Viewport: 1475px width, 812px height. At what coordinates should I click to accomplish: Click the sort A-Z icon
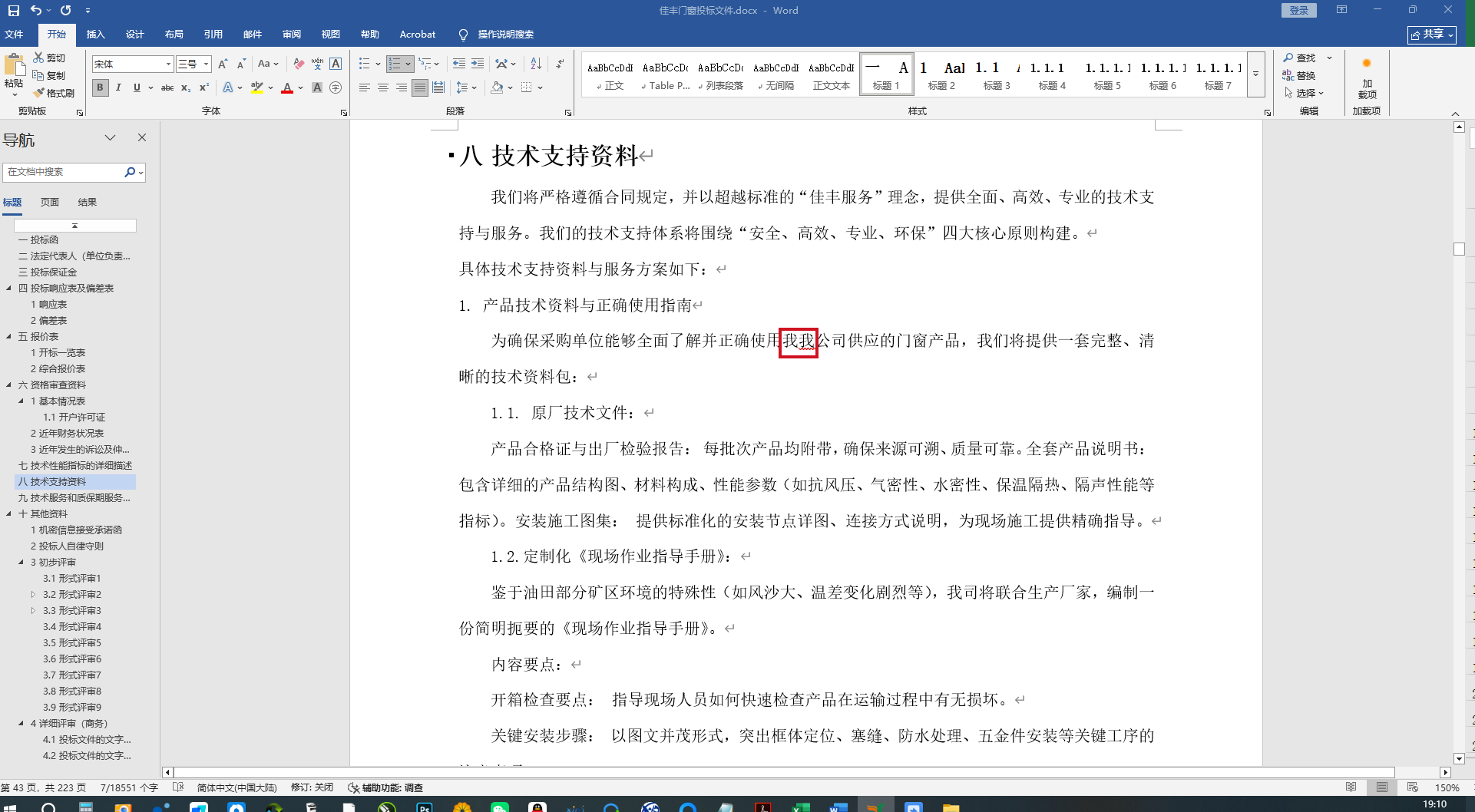536,64
